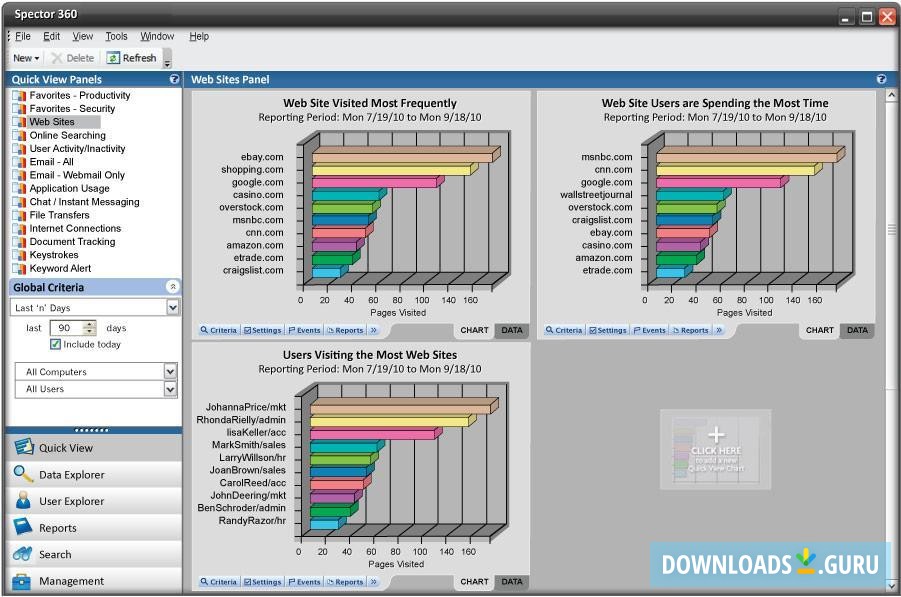Expand more options on Visited Most Frequently chart
The height and width of the screenshot is (597, 901).
click(374, 330)
